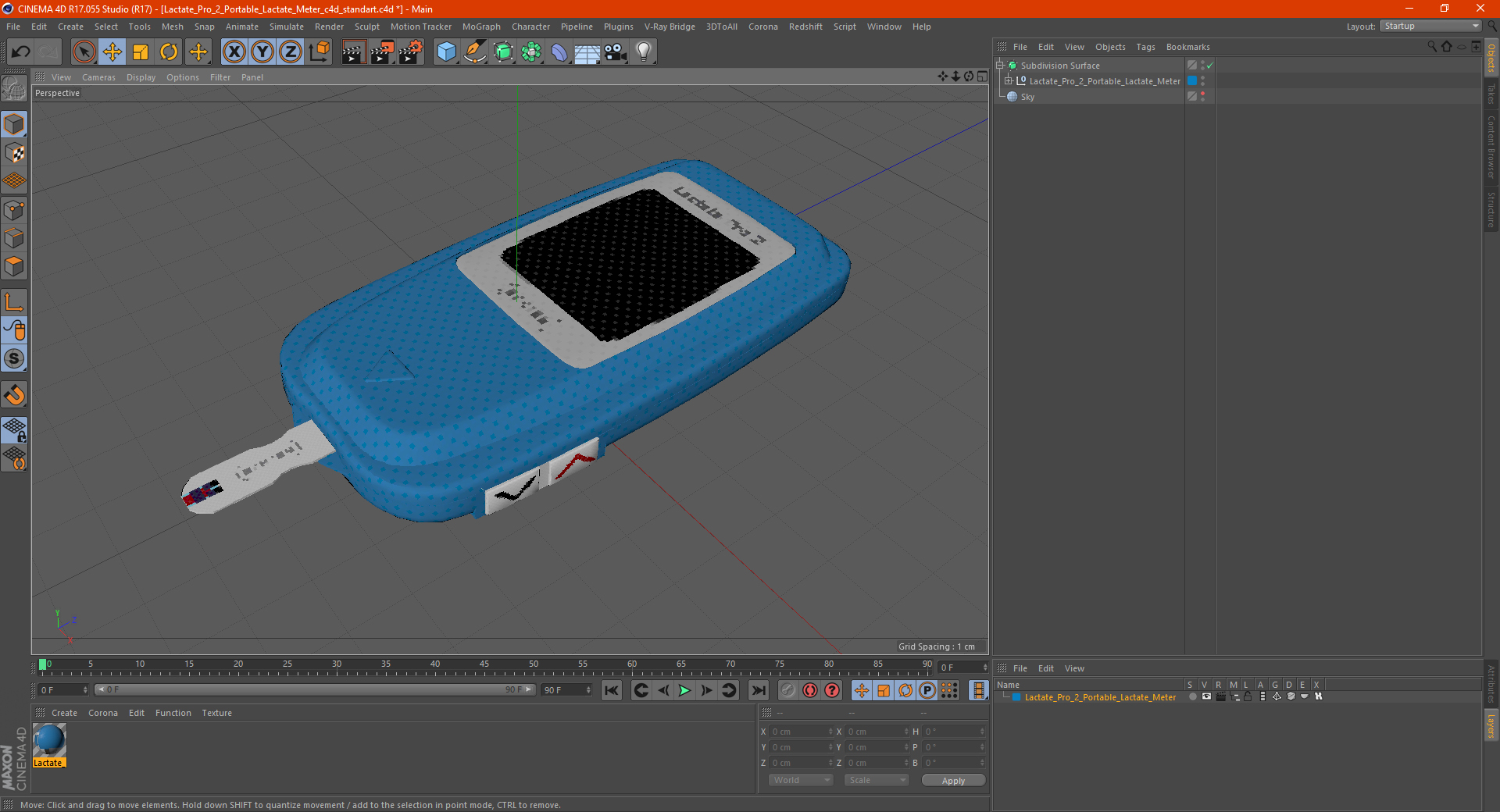Toggle the viewport maximize icon
This screenshot has width=1500, height=812.
tap(982, 77)
